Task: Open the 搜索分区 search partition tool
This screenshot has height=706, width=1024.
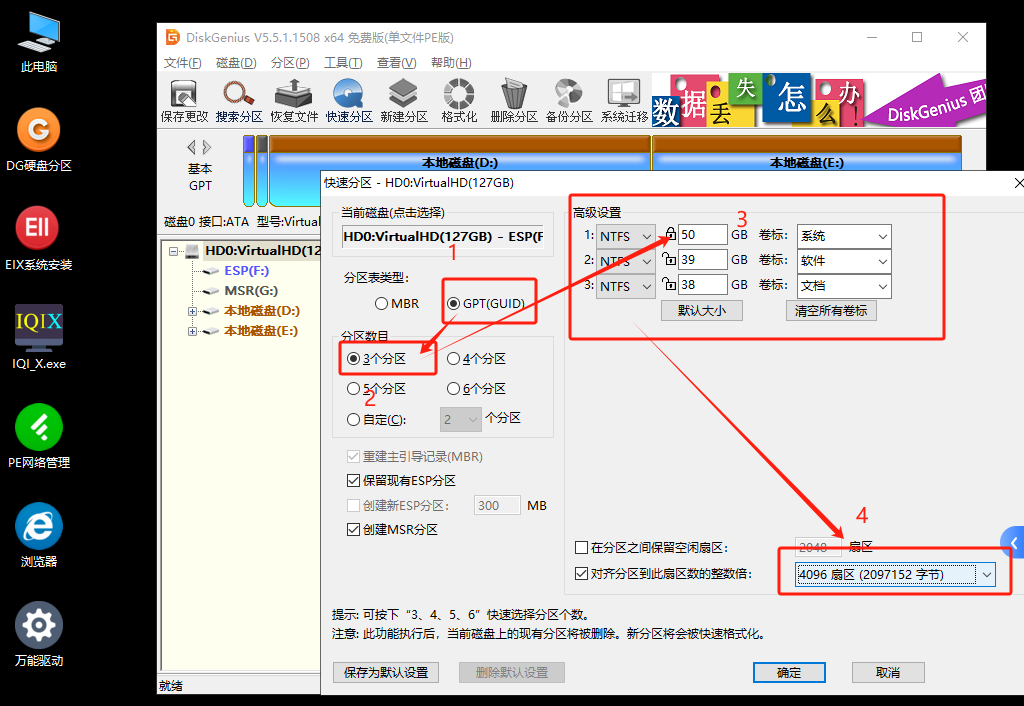Action: [x=239, y=101]
